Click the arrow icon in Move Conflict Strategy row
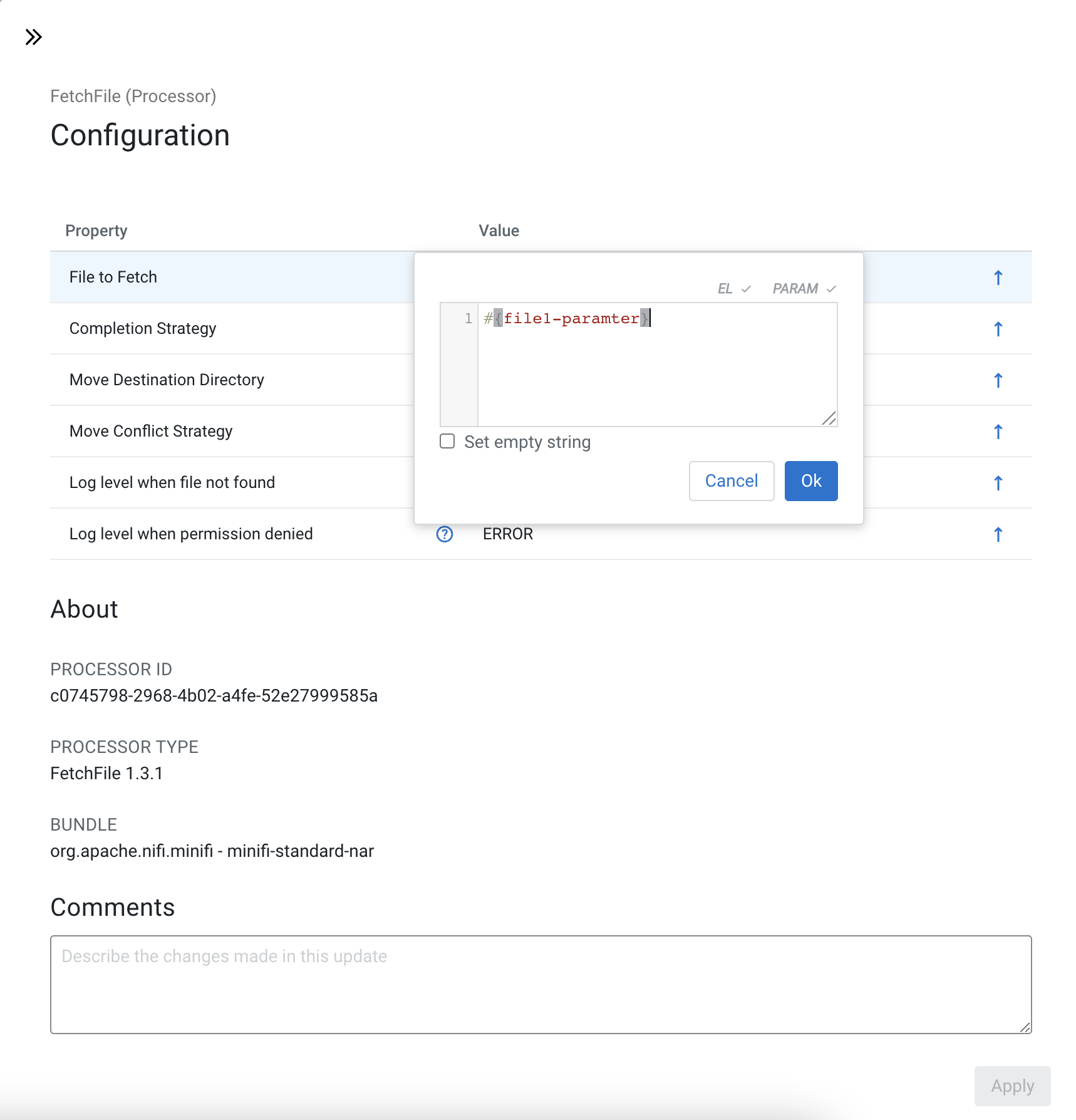 pos(998,432)
